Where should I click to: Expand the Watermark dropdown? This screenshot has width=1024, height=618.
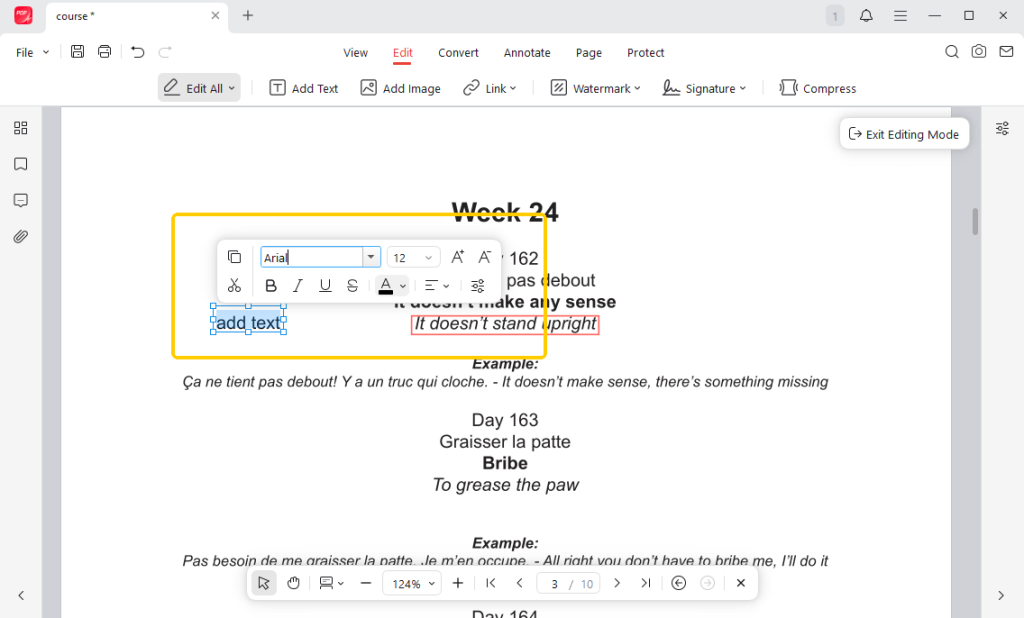637,88
